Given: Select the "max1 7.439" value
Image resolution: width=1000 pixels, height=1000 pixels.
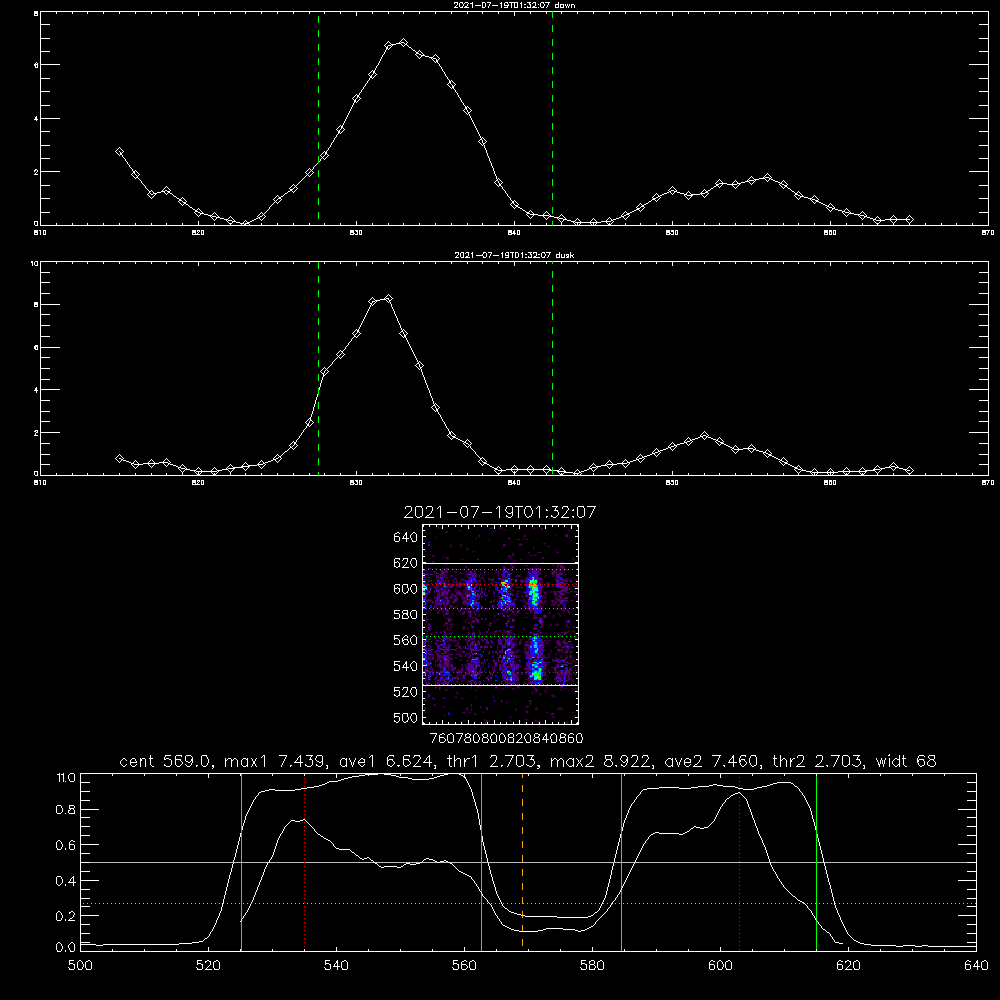Looking at the screenshot, I should [x=274, y=761].
